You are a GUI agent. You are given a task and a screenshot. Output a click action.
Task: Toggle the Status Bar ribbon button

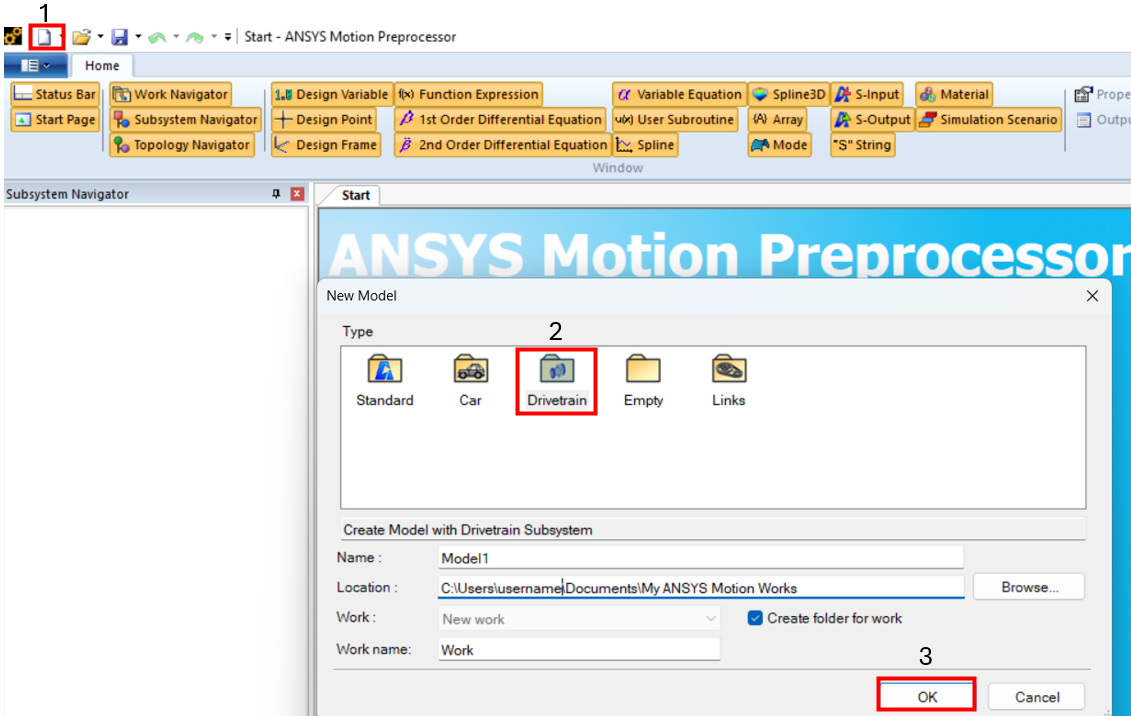click(x=55, y=94)
